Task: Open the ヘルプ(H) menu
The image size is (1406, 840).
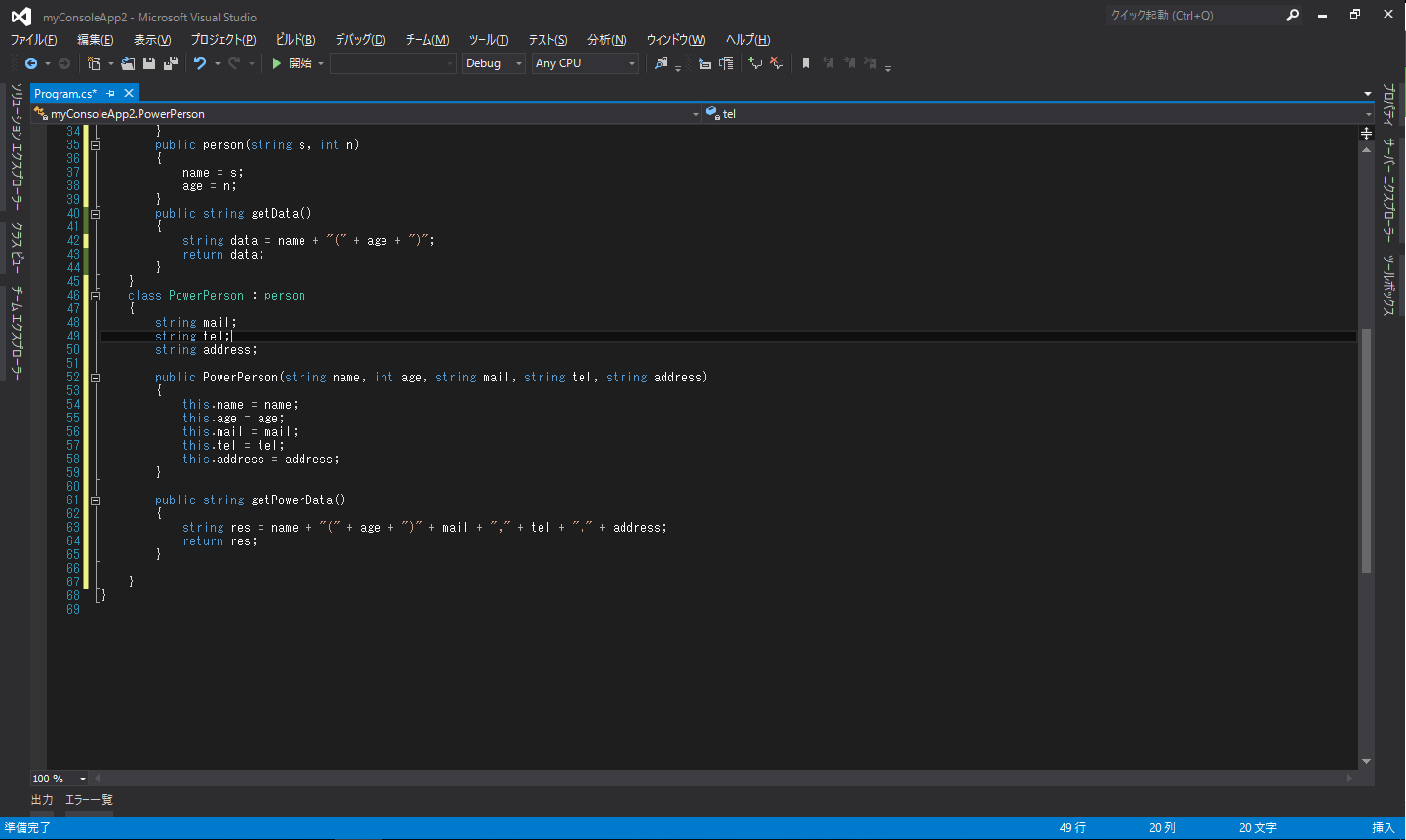Action: (747, 40)
